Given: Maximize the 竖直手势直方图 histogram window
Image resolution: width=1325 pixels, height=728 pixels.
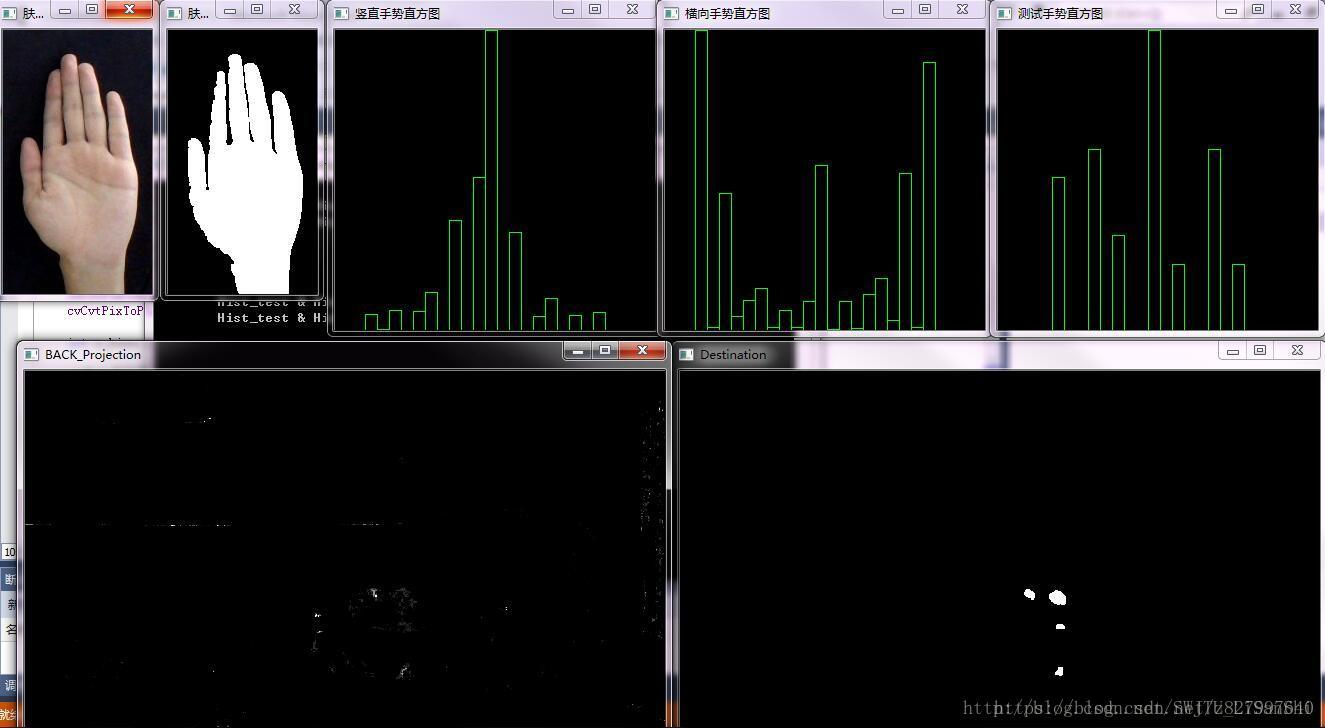Looking at the screenshot, I should pyautogui.click(x=595, y=9).
